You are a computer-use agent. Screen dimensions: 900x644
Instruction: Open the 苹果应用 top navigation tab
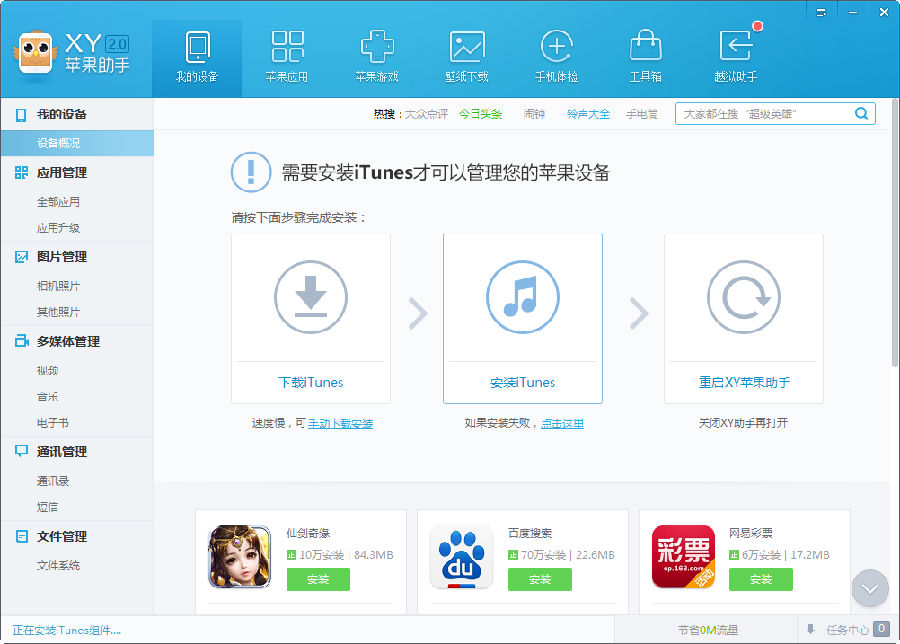click(x=287, y=58)
